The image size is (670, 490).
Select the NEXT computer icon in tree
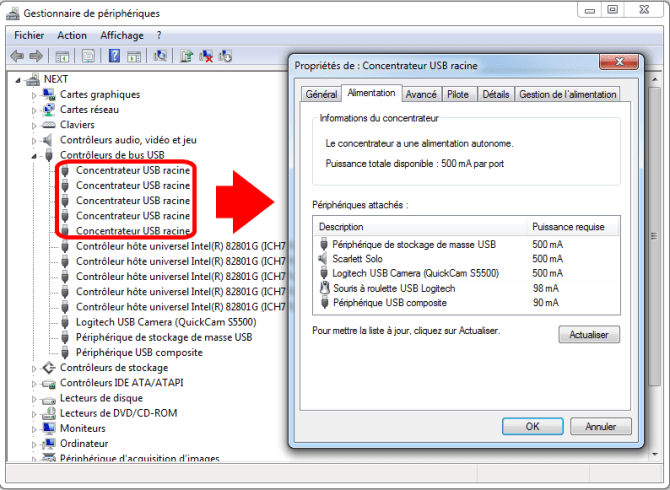(x=32, y=79)
